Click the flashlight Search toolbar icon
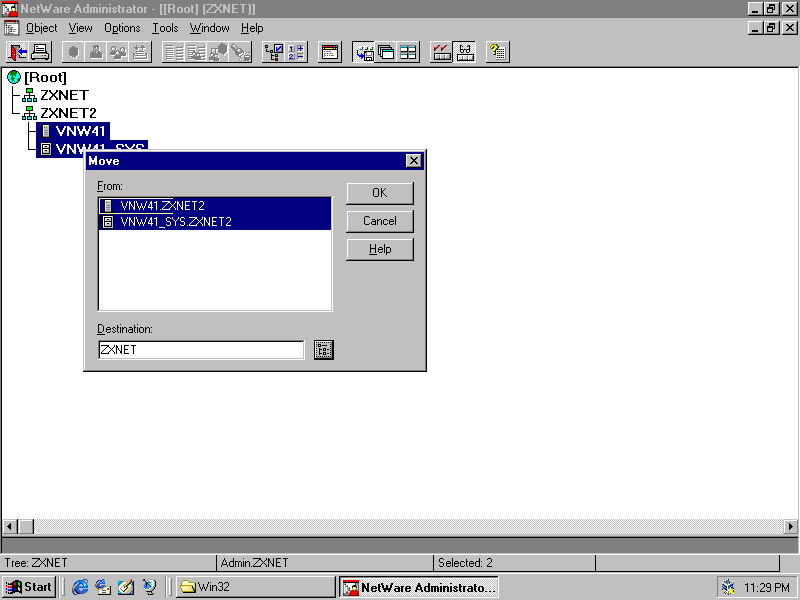Viewport: 800px width, 600px height. tap(240, 52)
